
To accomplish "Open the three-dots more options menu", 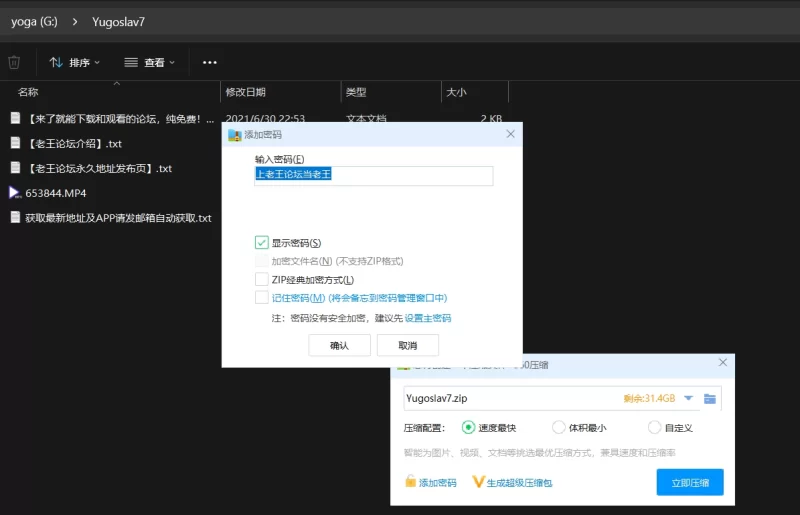I will [x=209, y=62].
